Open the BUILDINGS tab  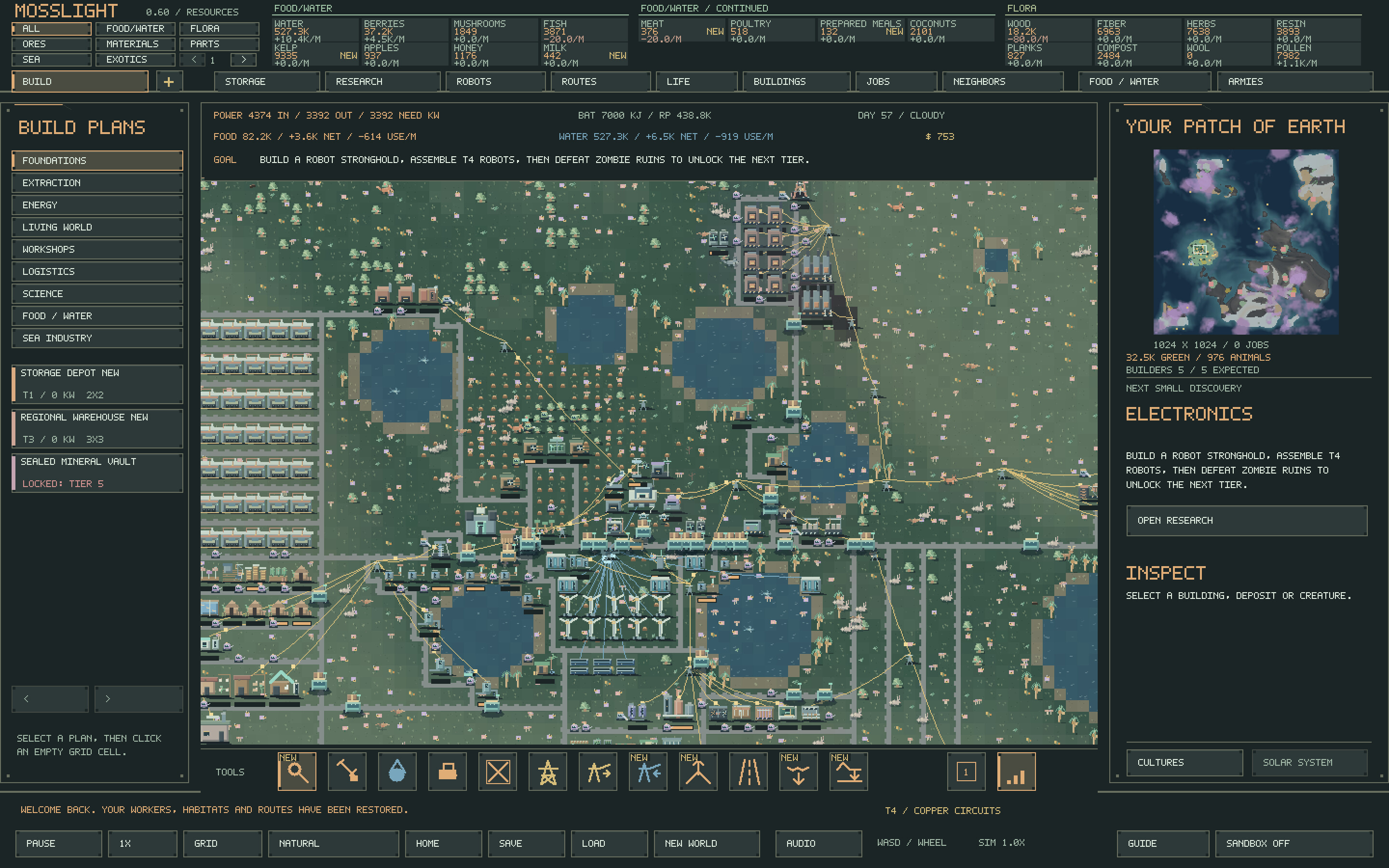796,81
